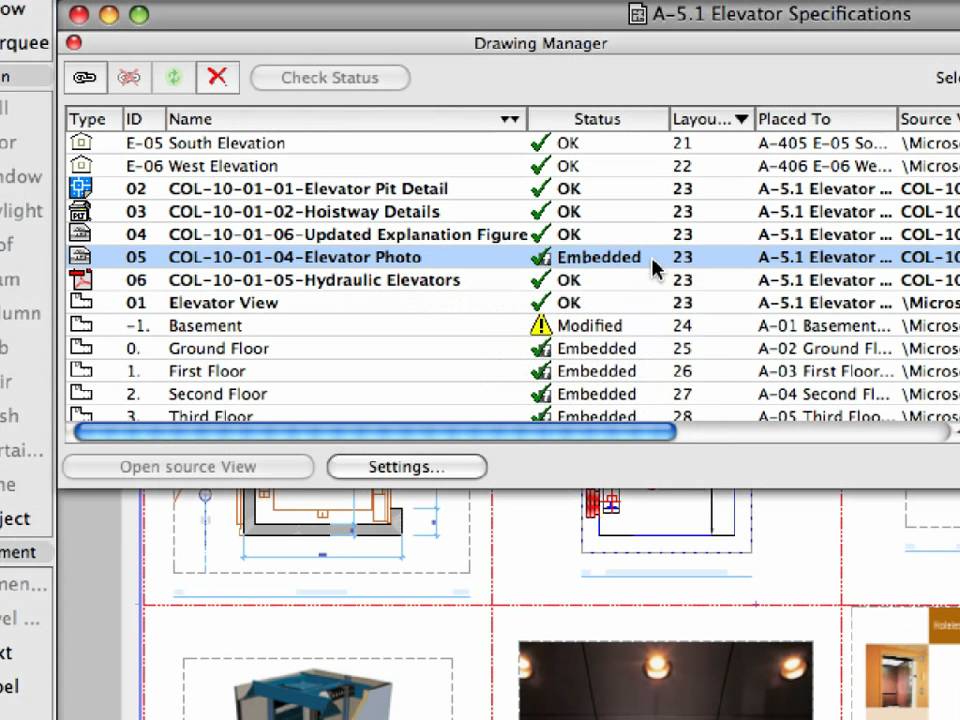The width and height of the screenshot is (960, 720).
Task: Select COL-10-01-05-Hydraulic Elevators row
Action: pos(513,280)
